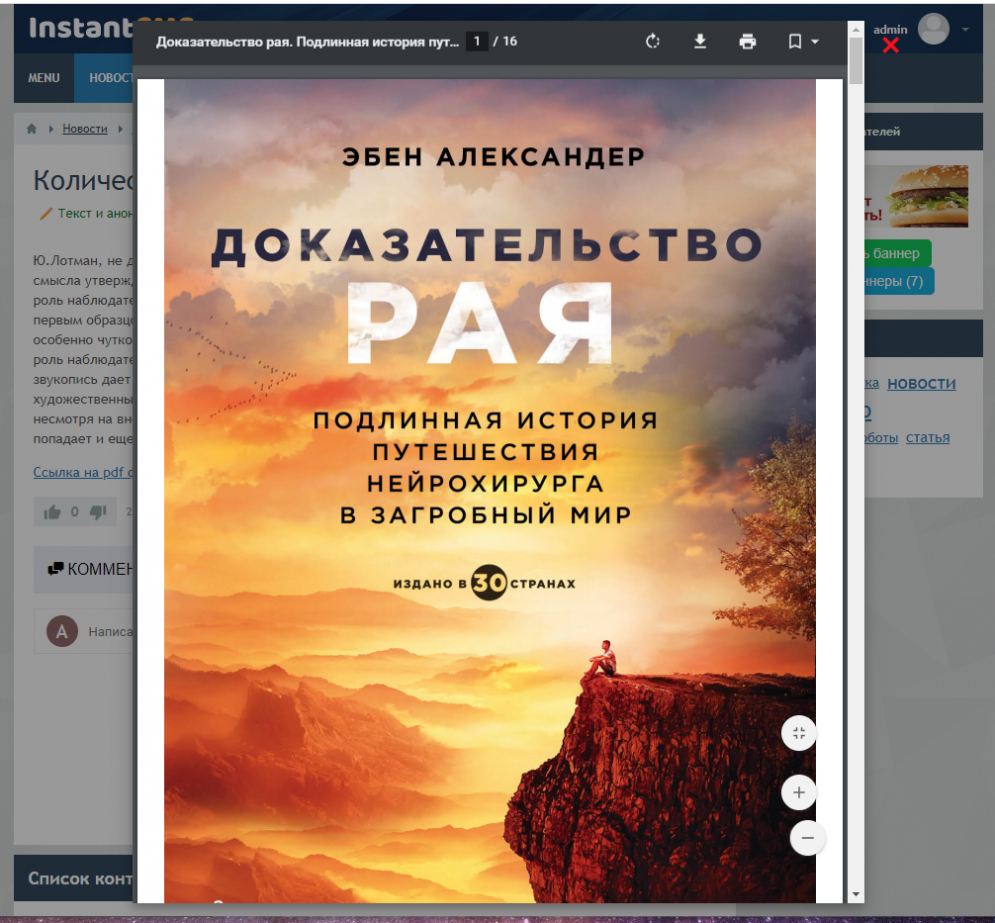
Task: Rotate the PDF page clockwise
Action: pos(652,42)
